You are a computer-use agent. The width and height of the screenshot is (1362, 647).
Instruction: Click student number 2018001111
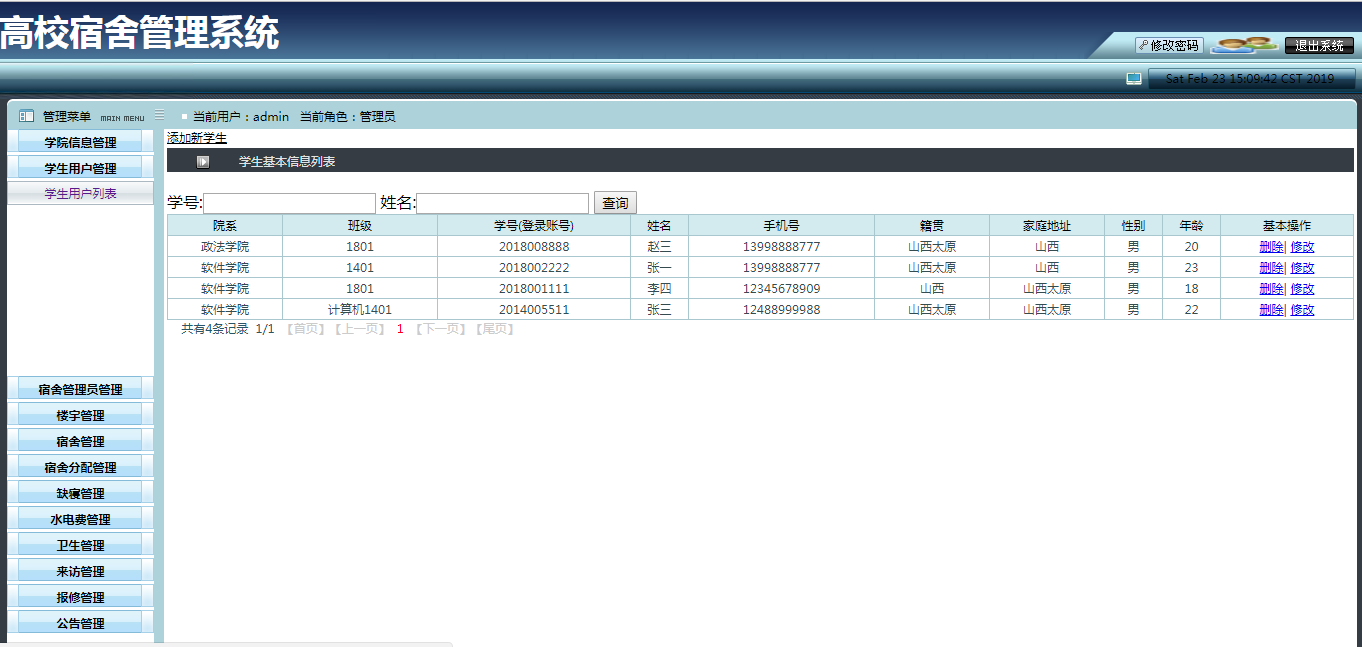[x=534, y=288]
